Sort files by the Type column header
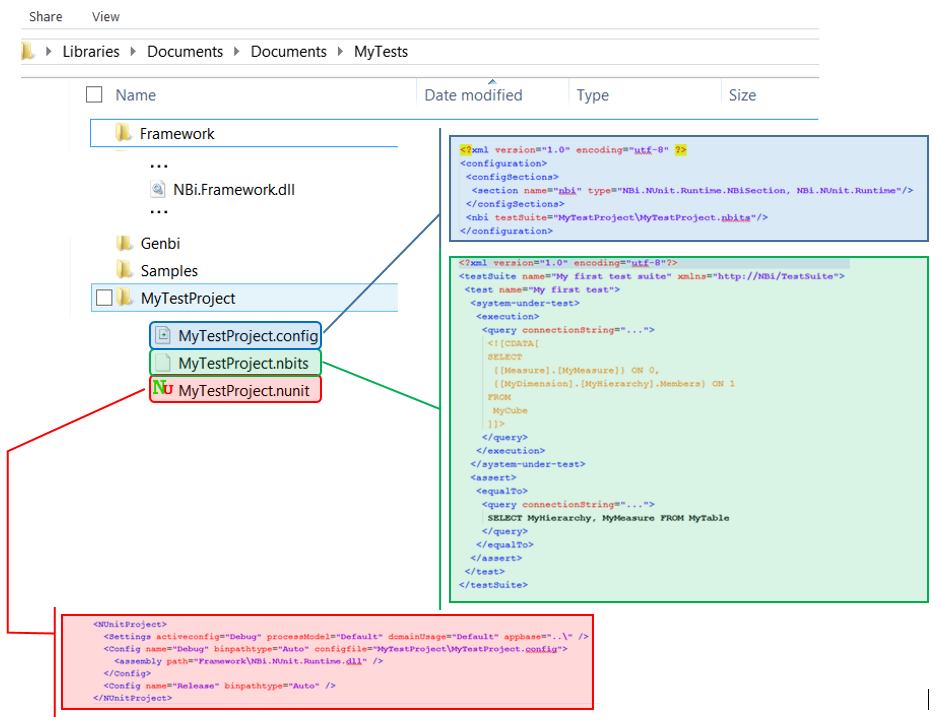Image resolution: width=939 pixels, height=723 pixels. pyautogui.click(x=592, y=95)
